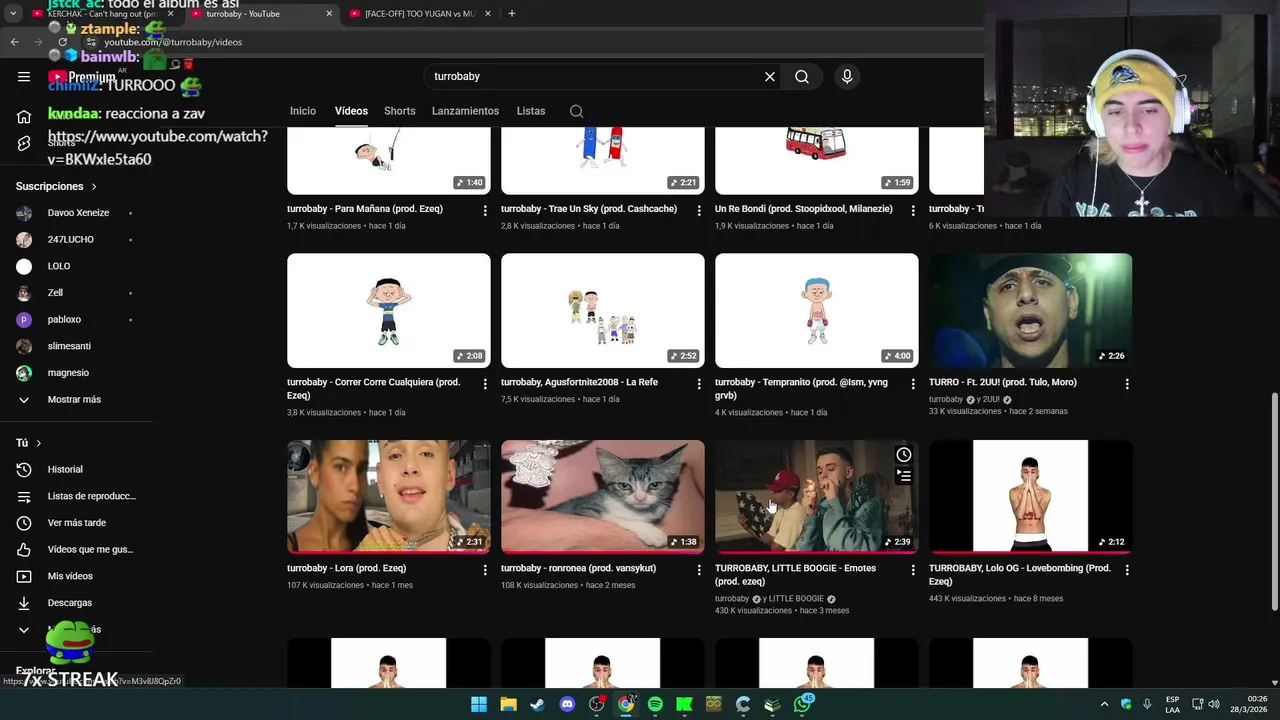Add the Emotes video to watch later

(904, 455)
